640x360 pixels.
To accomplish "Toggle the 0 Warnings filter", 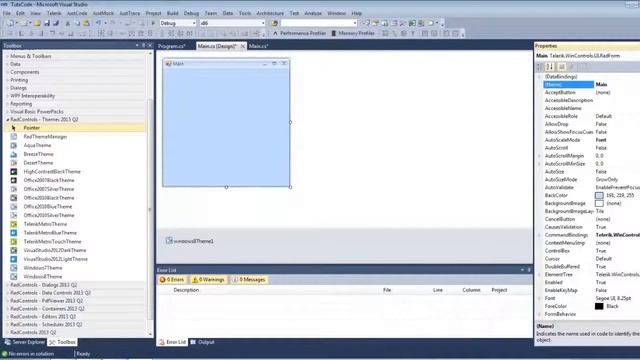I will tap(208, 280).
